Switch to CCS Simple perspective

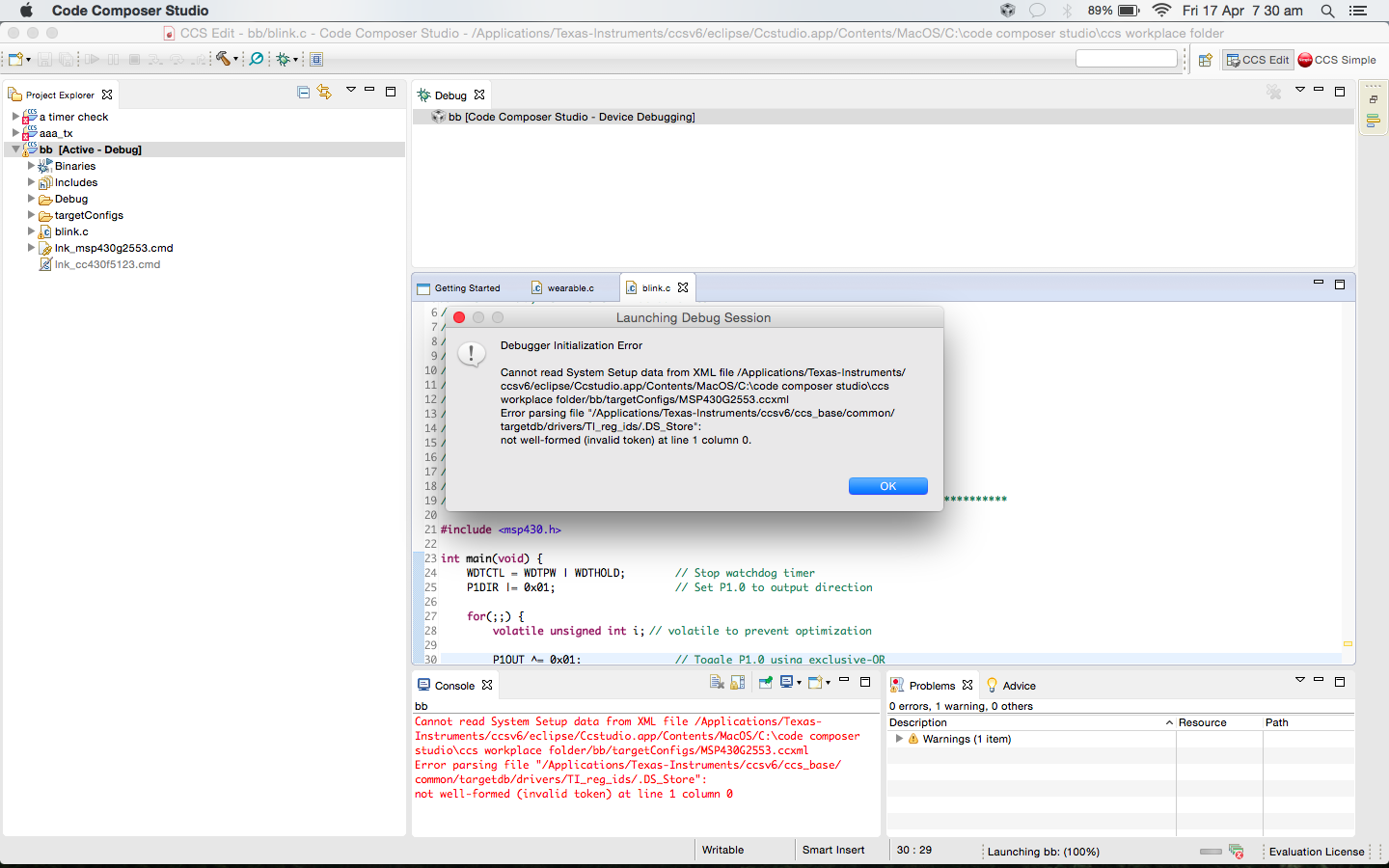click(x=1337, y=60)
